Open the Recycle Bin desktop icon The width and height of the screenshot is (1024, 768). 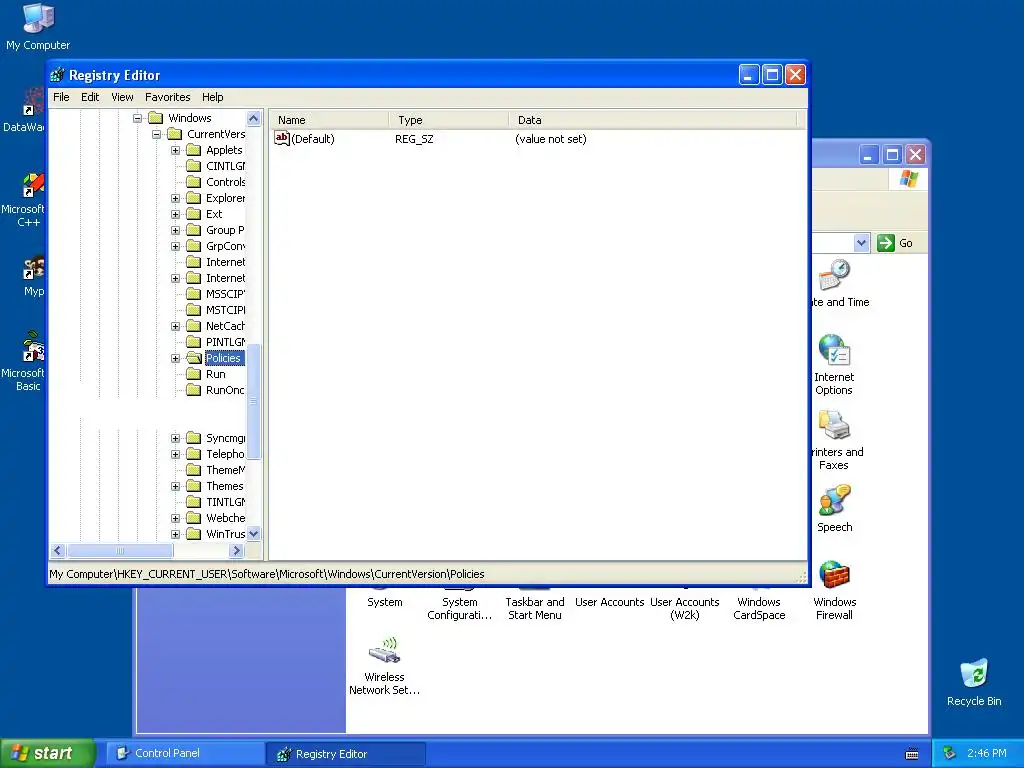[974, 682]
